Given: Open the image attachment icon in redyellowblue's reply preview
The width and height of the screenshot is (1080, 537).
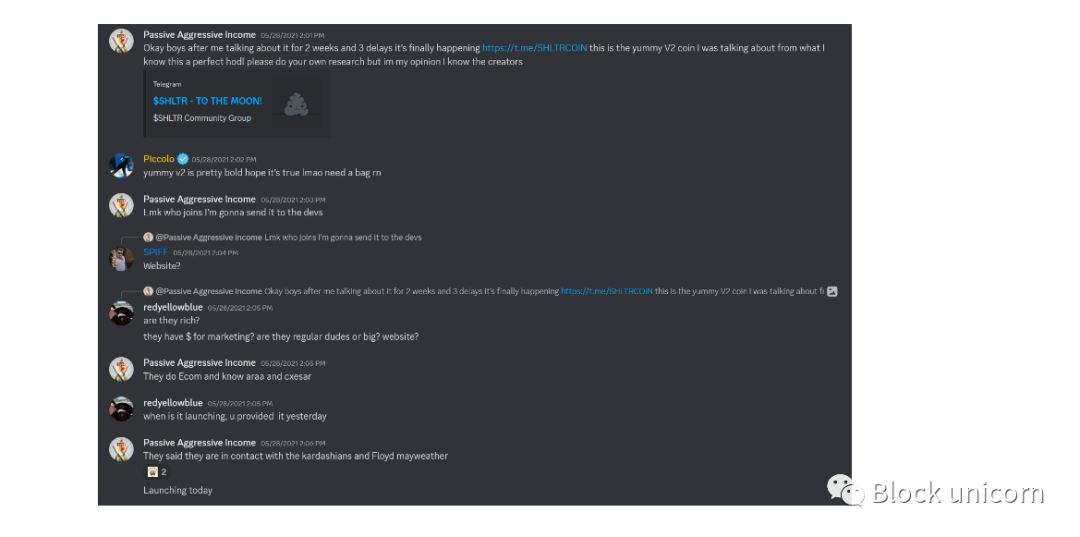Looking at the screenshot, I should click(832, 291).
